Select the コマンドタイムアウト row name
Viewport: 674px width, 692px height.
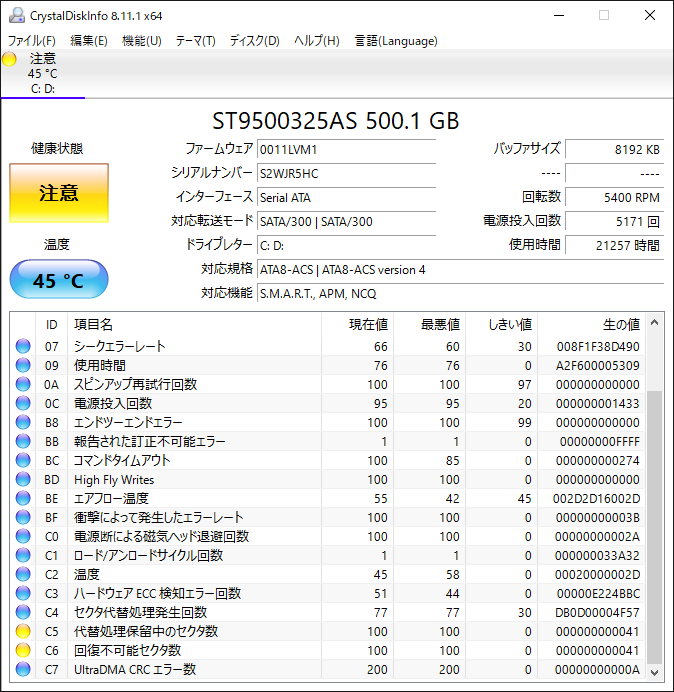coord(122,460)
